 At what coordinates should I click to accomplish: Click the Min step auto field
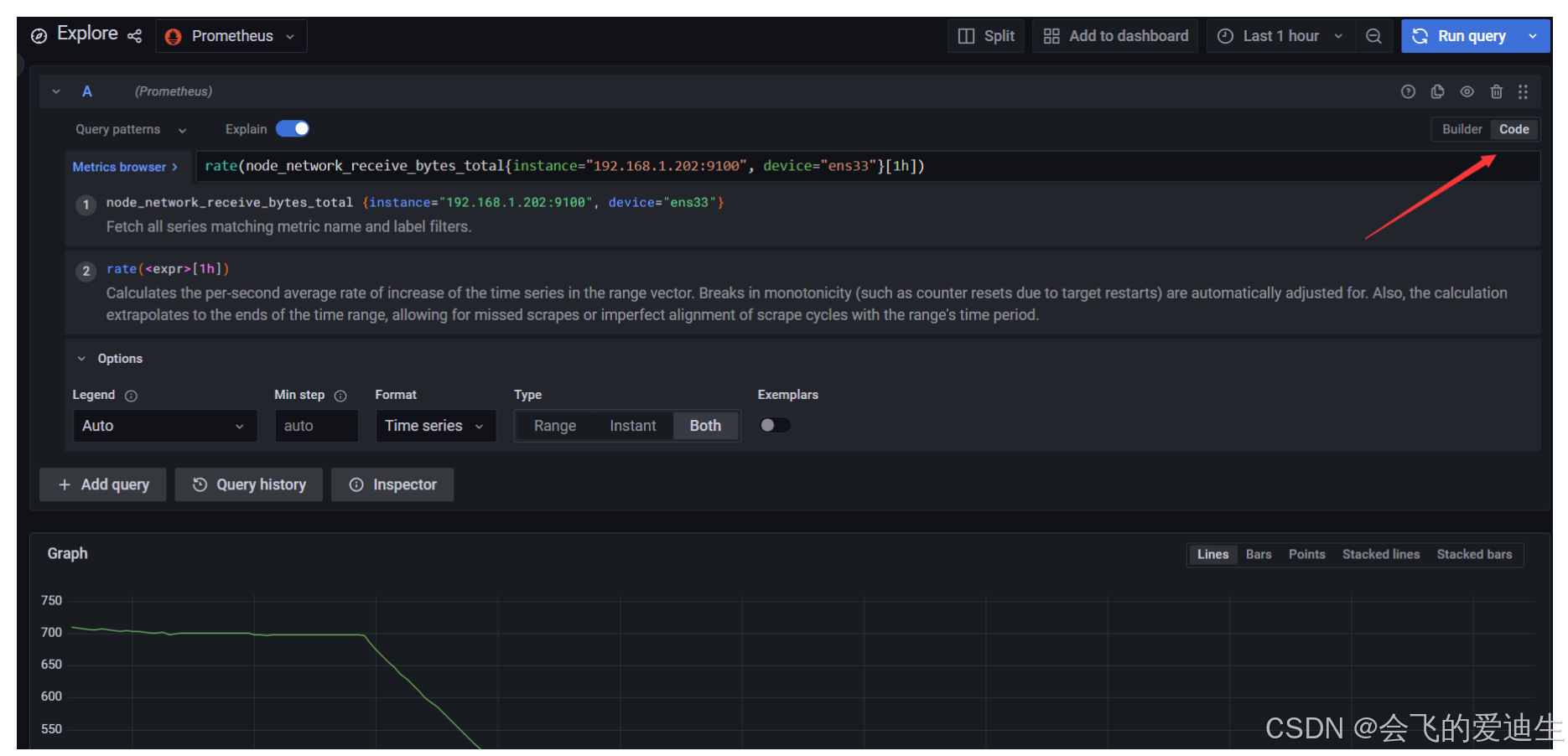tap(316, 426)
